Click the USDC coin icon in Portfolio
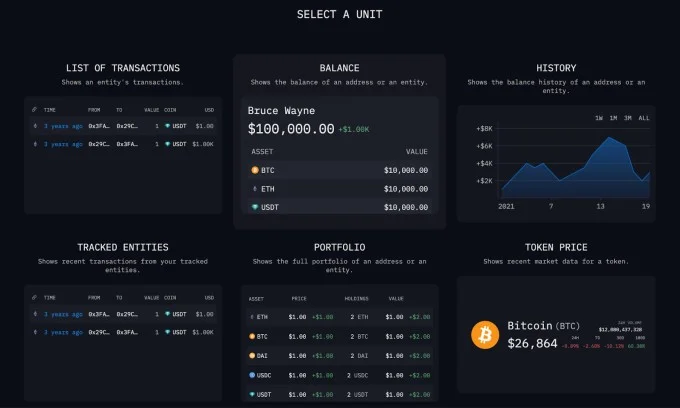Screen dimensions: 680x408 250,376
